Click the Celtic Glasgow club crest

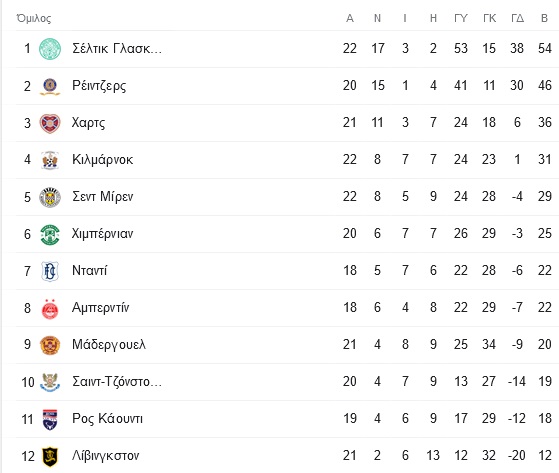point(50,49)
